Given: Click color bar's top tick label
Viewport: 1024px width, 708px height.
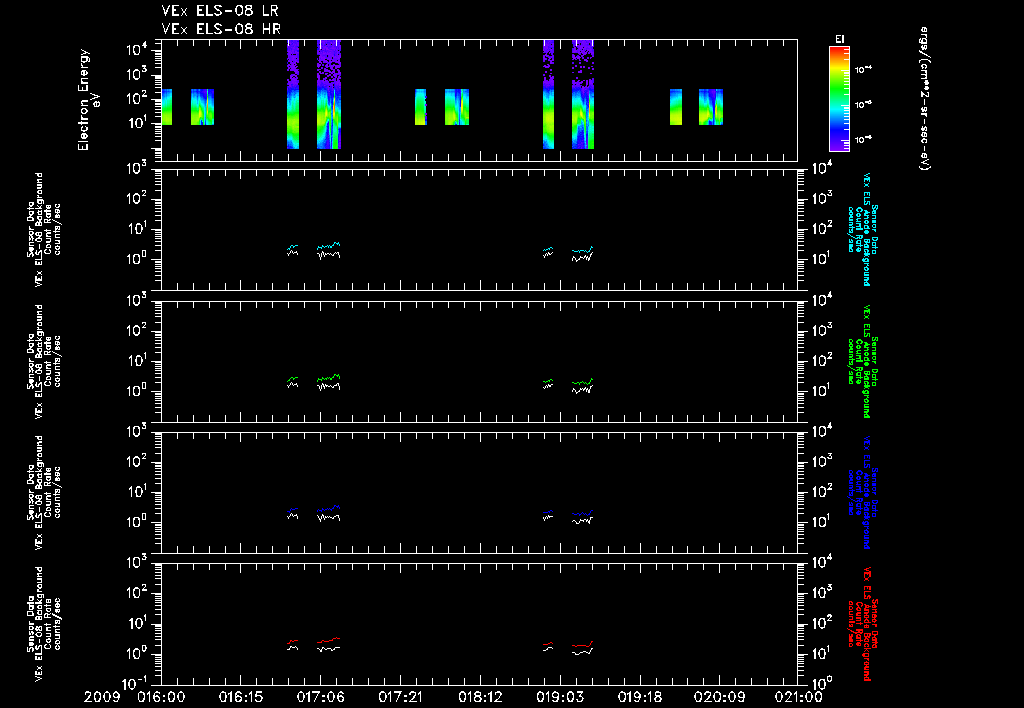Looking at the screenshot, I should (863, 69).
